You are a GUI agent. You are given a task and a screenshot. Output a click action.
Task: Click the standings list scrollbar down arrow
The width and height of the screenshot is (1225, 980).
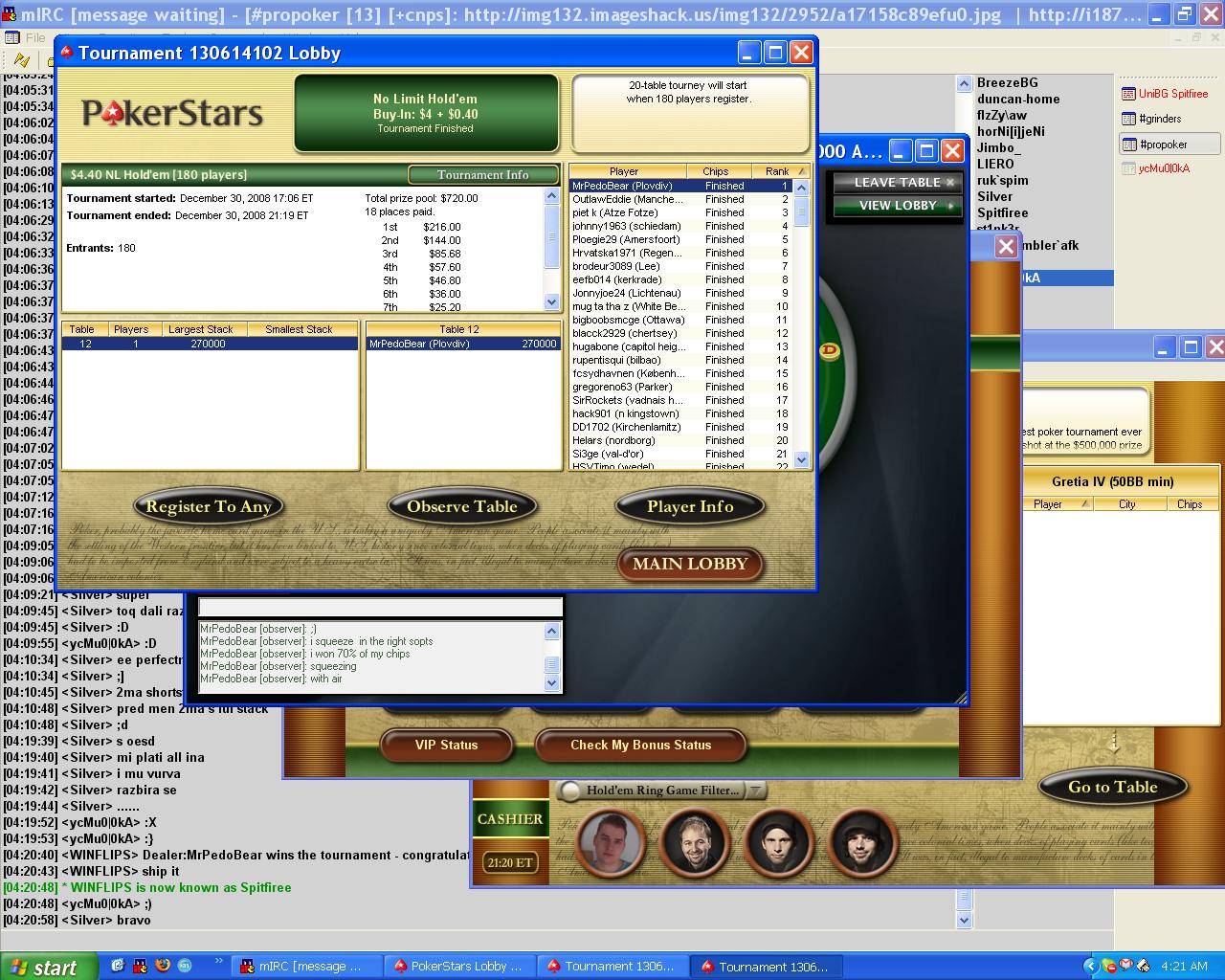(x=802, y=460)
